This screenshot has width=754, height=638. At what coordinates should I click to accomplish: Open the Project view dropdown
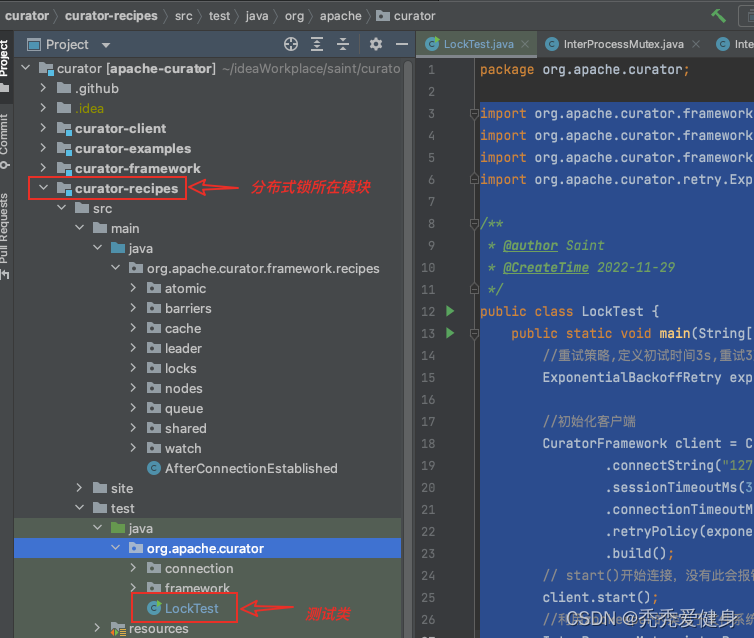tap(106, 45)
